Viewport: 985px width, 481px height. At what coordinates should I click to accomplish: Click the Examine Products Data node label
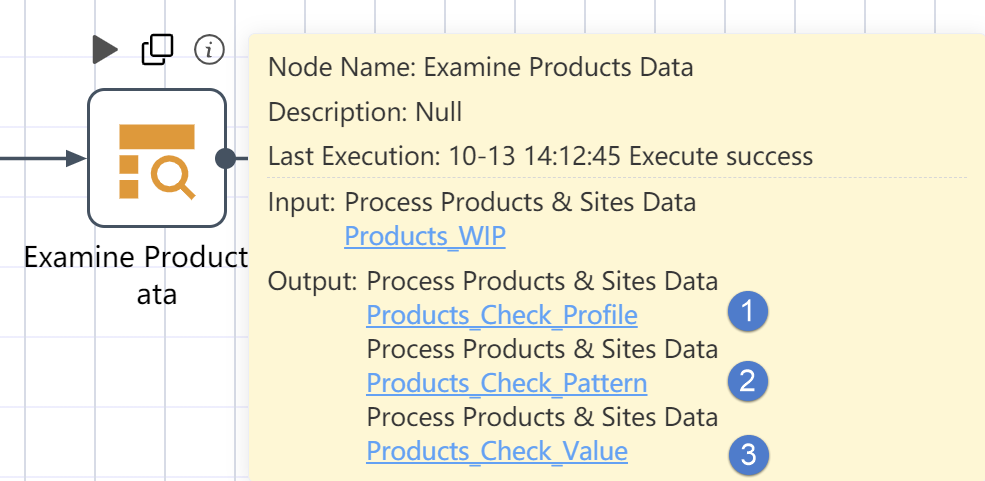click(x=136, y=276)
